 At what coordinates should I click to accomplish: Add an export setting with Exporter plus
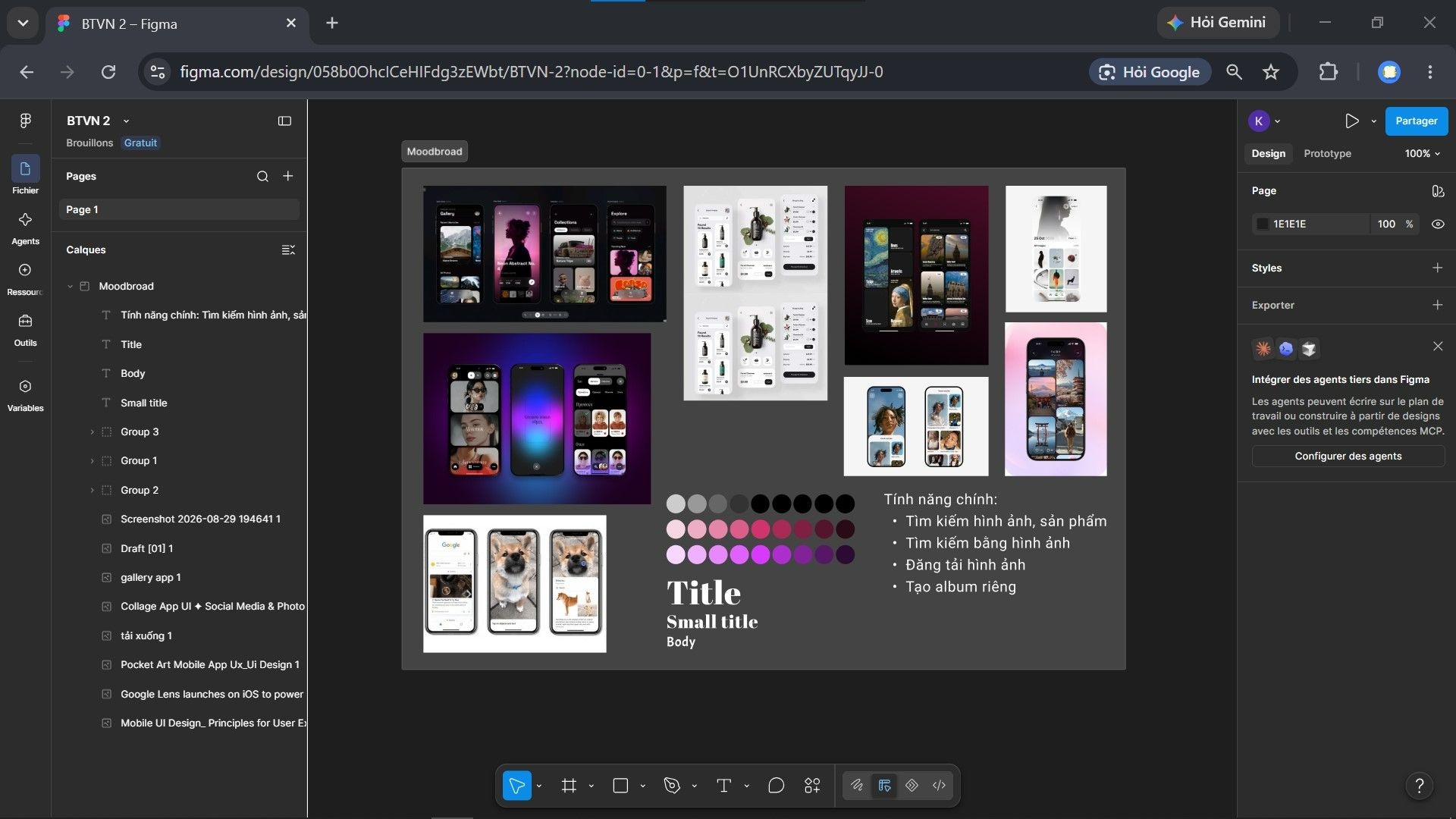[x=1437, y=305]
